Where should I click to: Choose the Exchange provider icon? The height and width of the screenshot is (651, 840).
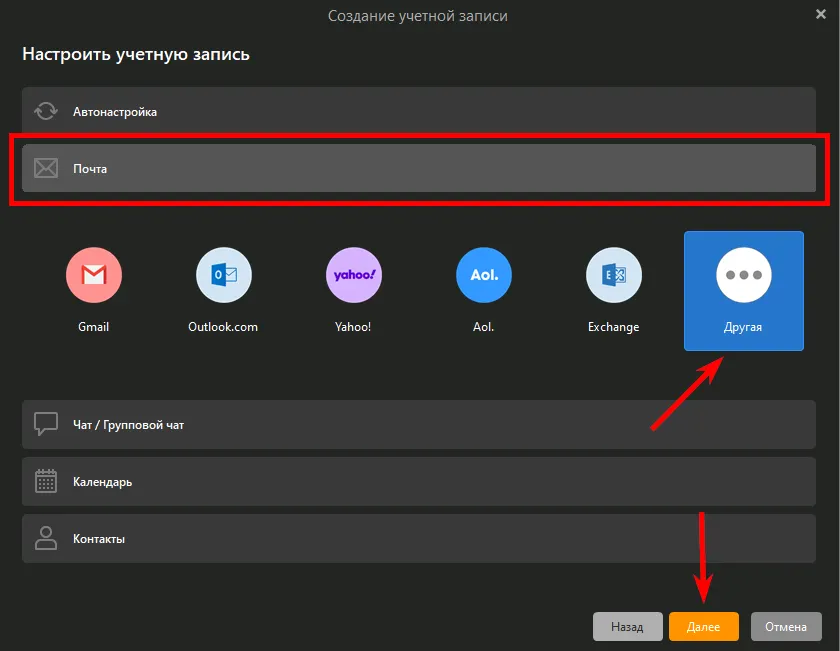(x=613, y=274)
